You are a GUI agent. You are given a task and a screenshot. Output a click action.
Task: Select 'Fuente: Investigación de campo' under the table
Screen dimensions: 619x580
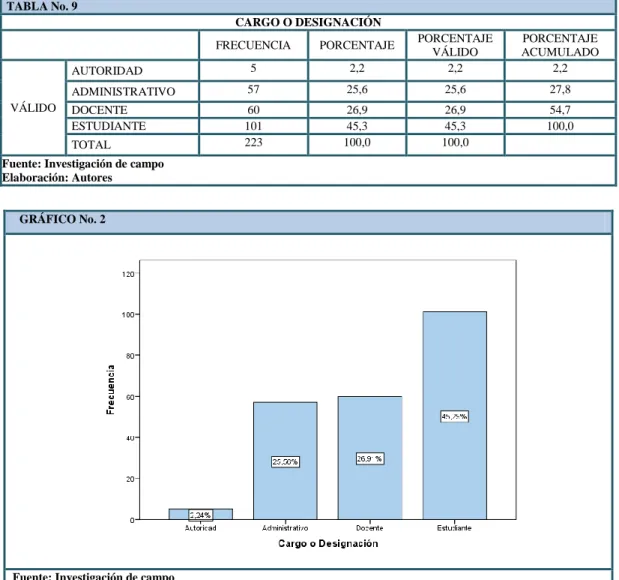tap(83, 164)
